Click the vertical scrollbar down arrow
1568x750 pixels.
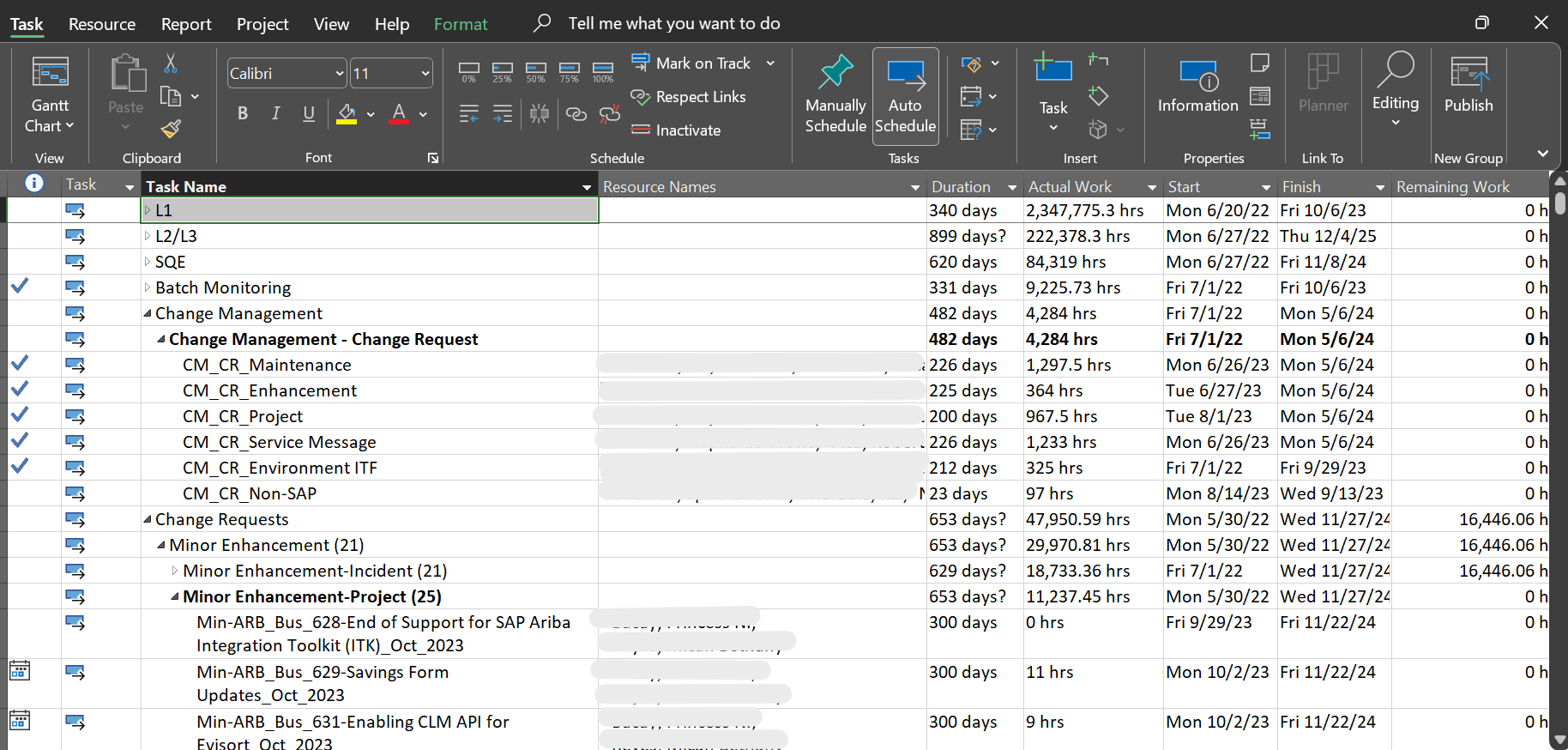pos(1560,741)
